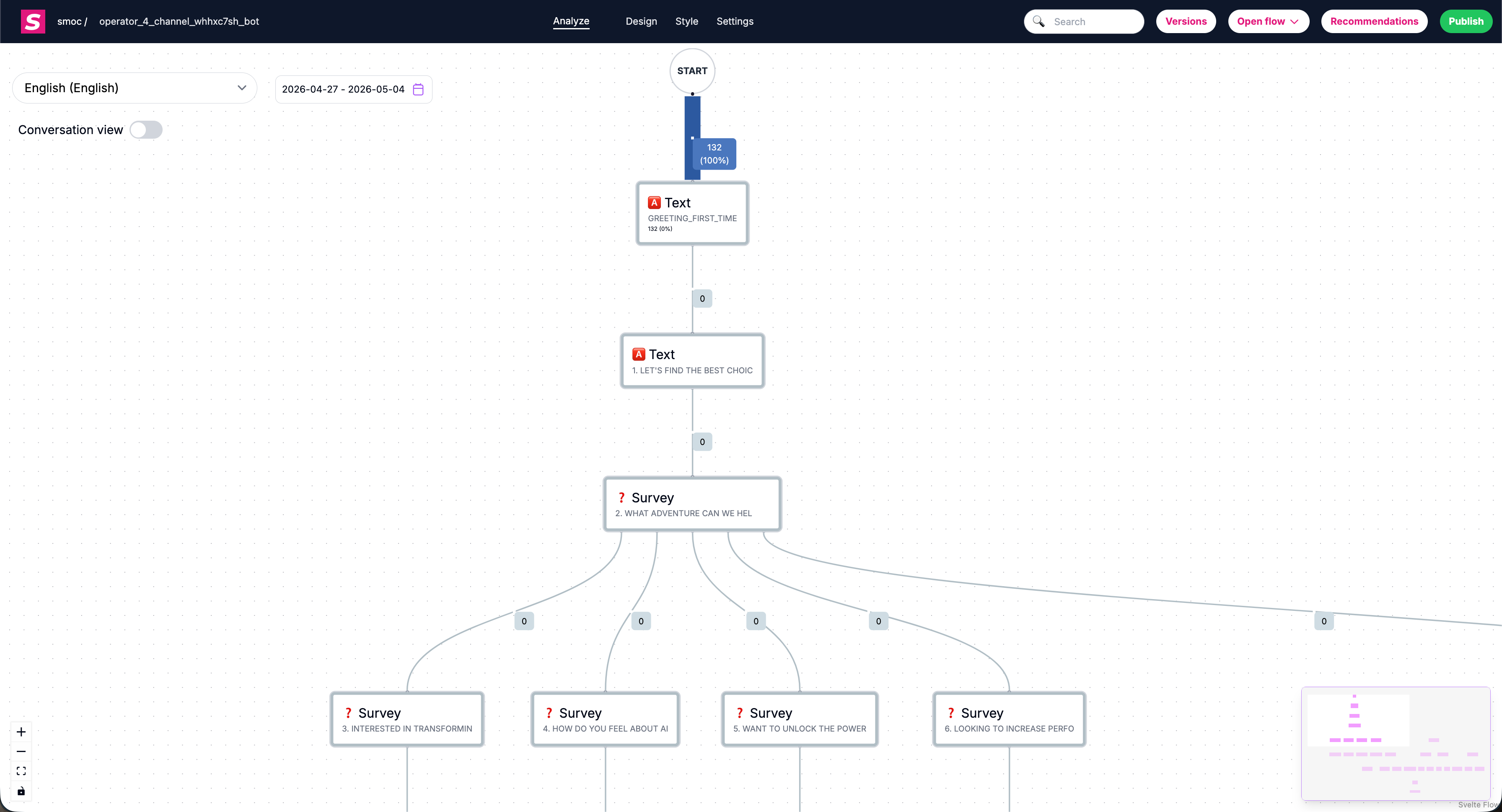Toggle the canvas lock icon
This screenshot has height=812, width=1502.
click(21, 791)
